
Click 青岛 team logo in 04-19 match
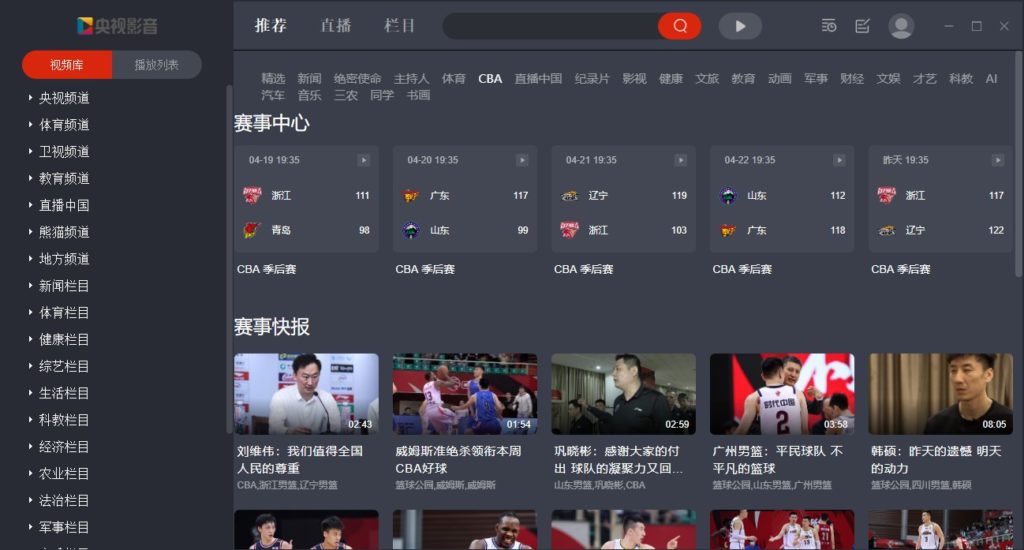coord(251,230)
